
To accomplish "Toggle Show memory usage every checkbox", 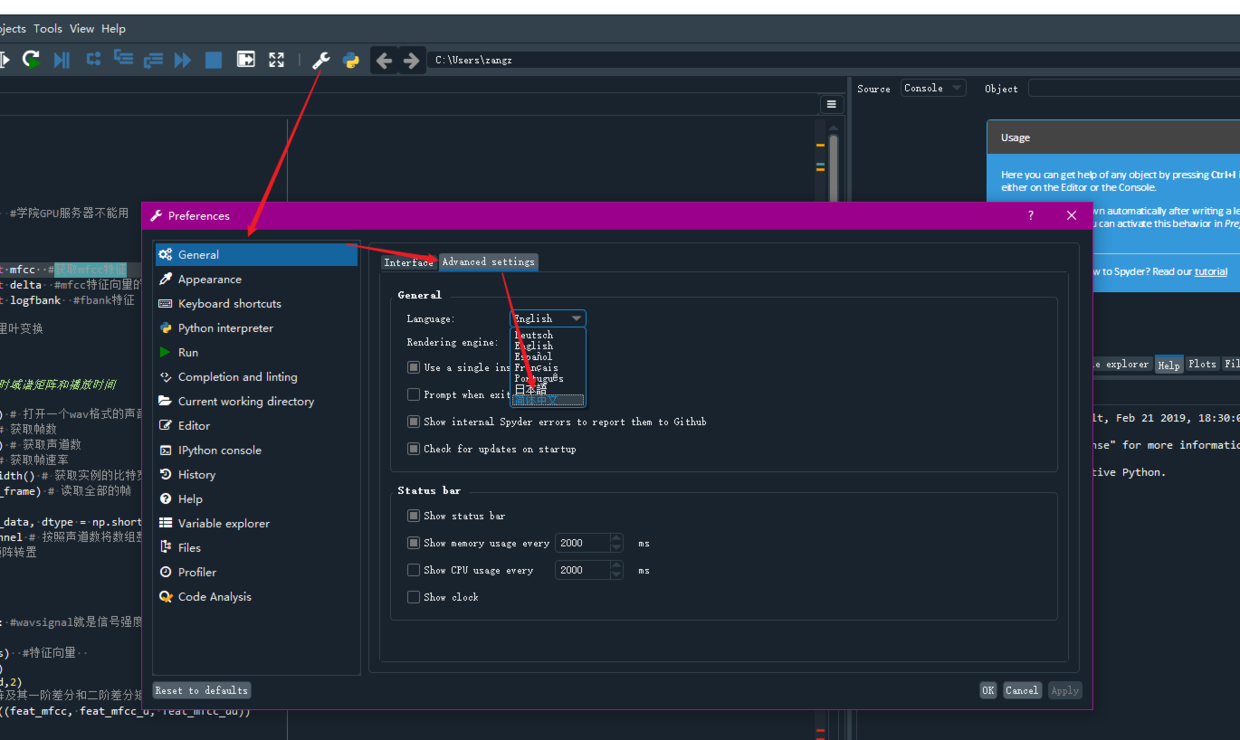I will coord(413,543).
